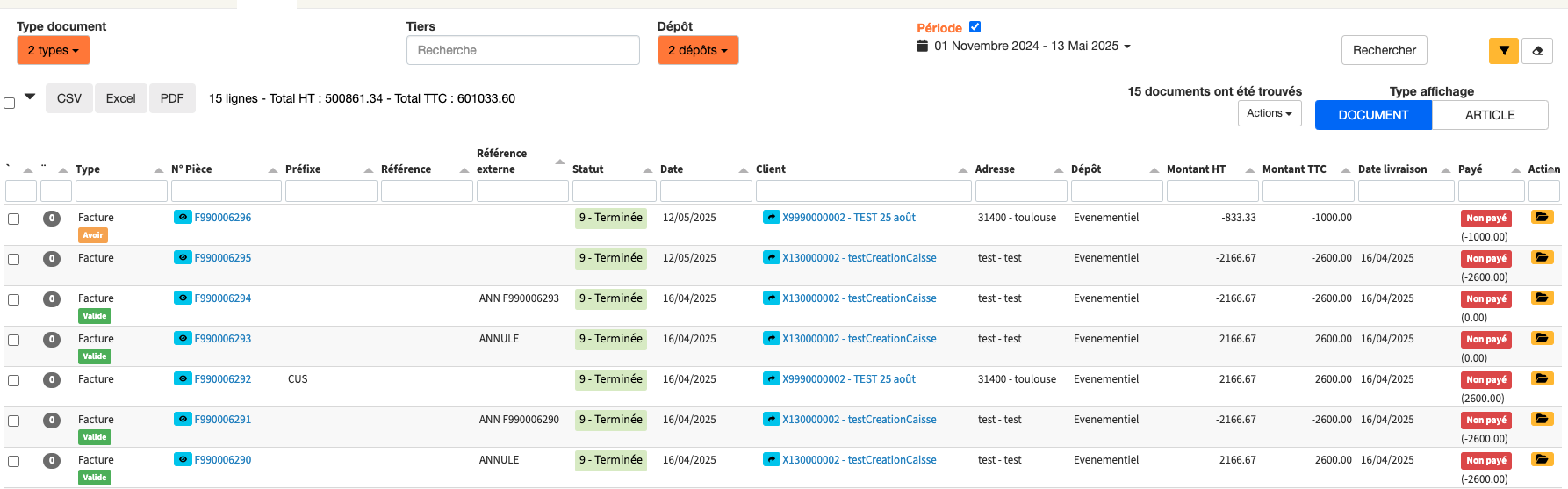Open folder action icon for invoice F990006294
Viewport: 1568px width, 489px height.
click(1542, 298)
